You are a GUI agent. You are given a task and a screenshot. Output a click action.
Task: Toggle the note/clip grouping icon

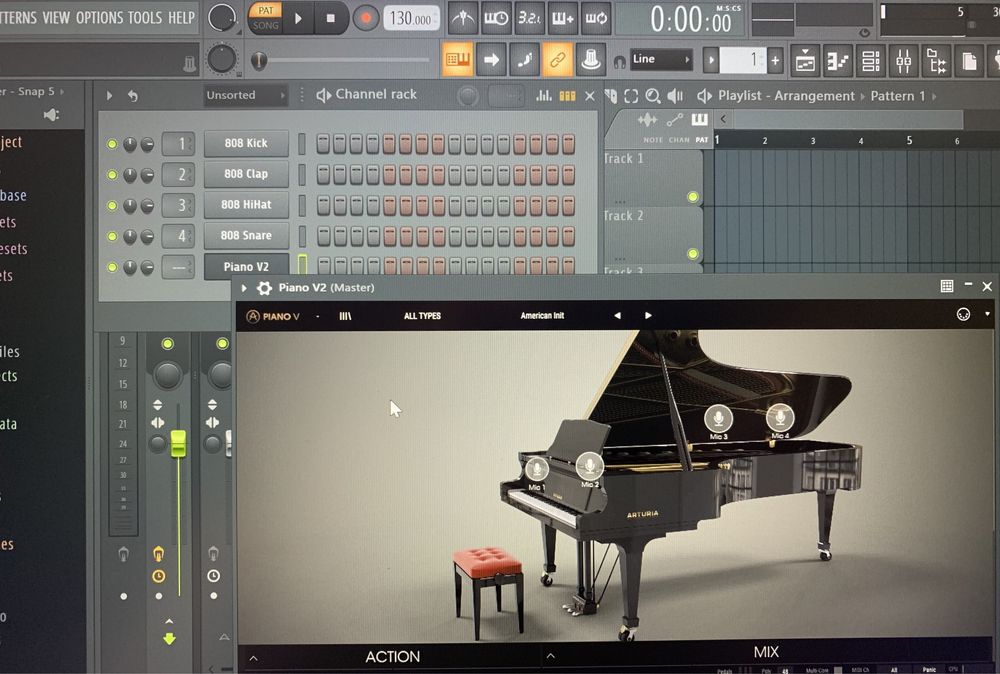click(524, 60)
